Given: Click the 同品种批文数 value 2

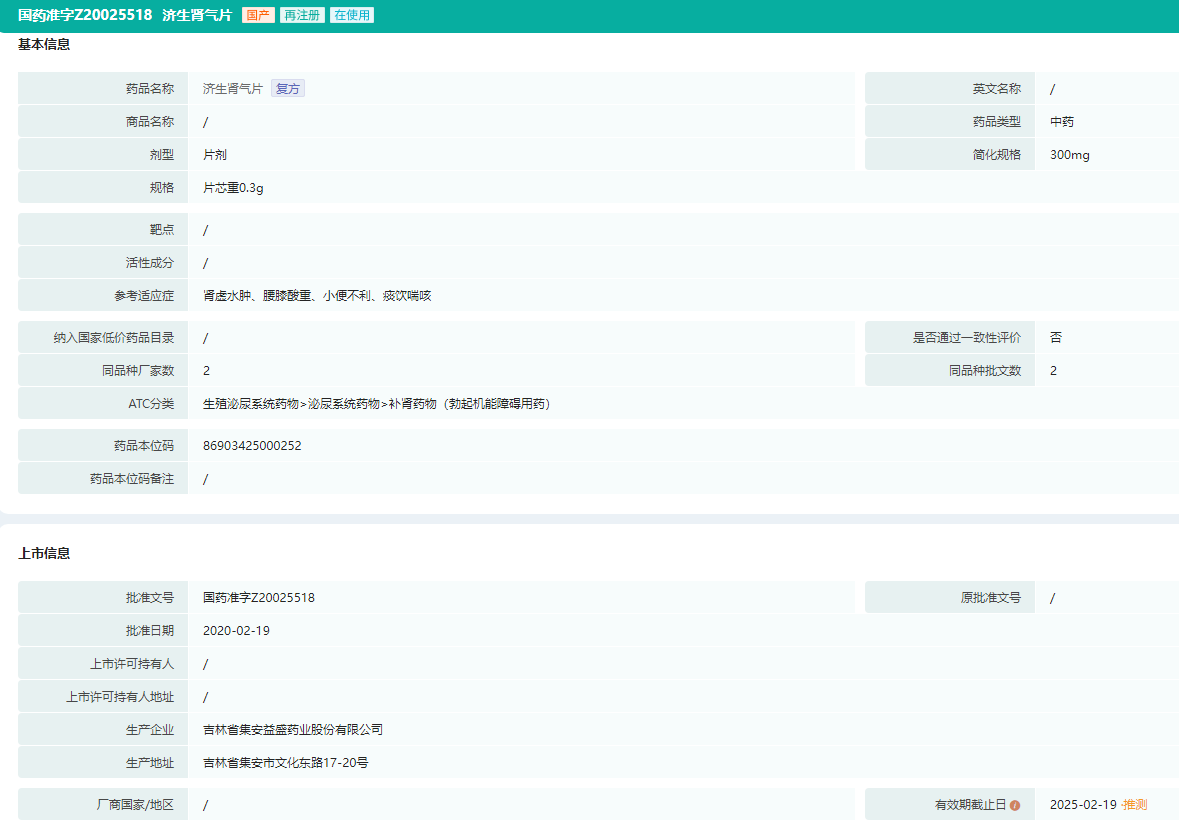Looking at the screenshot, I should (x=1054, y=371).
